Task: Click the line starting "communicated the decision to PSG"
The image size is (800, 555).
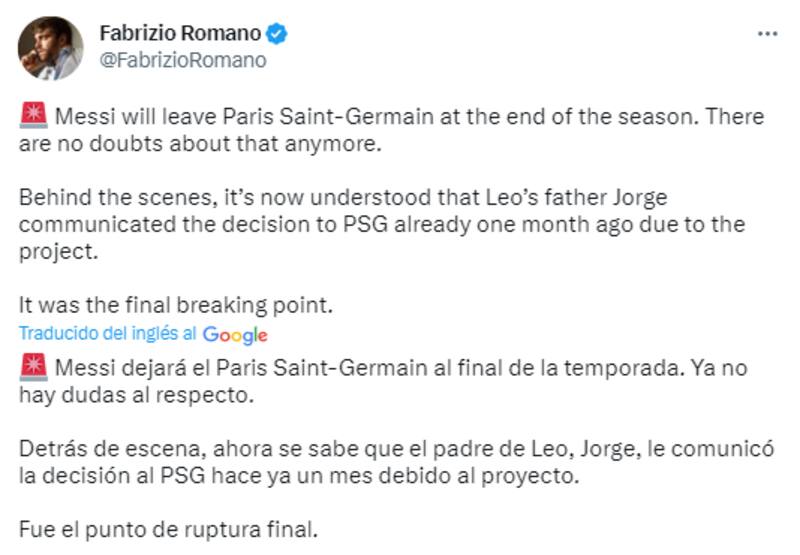Action: pyautogui.click(x=382, y=224)
